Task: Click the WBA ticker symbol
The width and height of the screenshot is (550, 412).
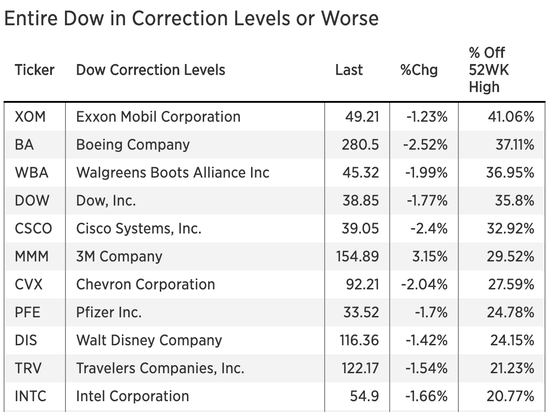Action: coord(32,173)
